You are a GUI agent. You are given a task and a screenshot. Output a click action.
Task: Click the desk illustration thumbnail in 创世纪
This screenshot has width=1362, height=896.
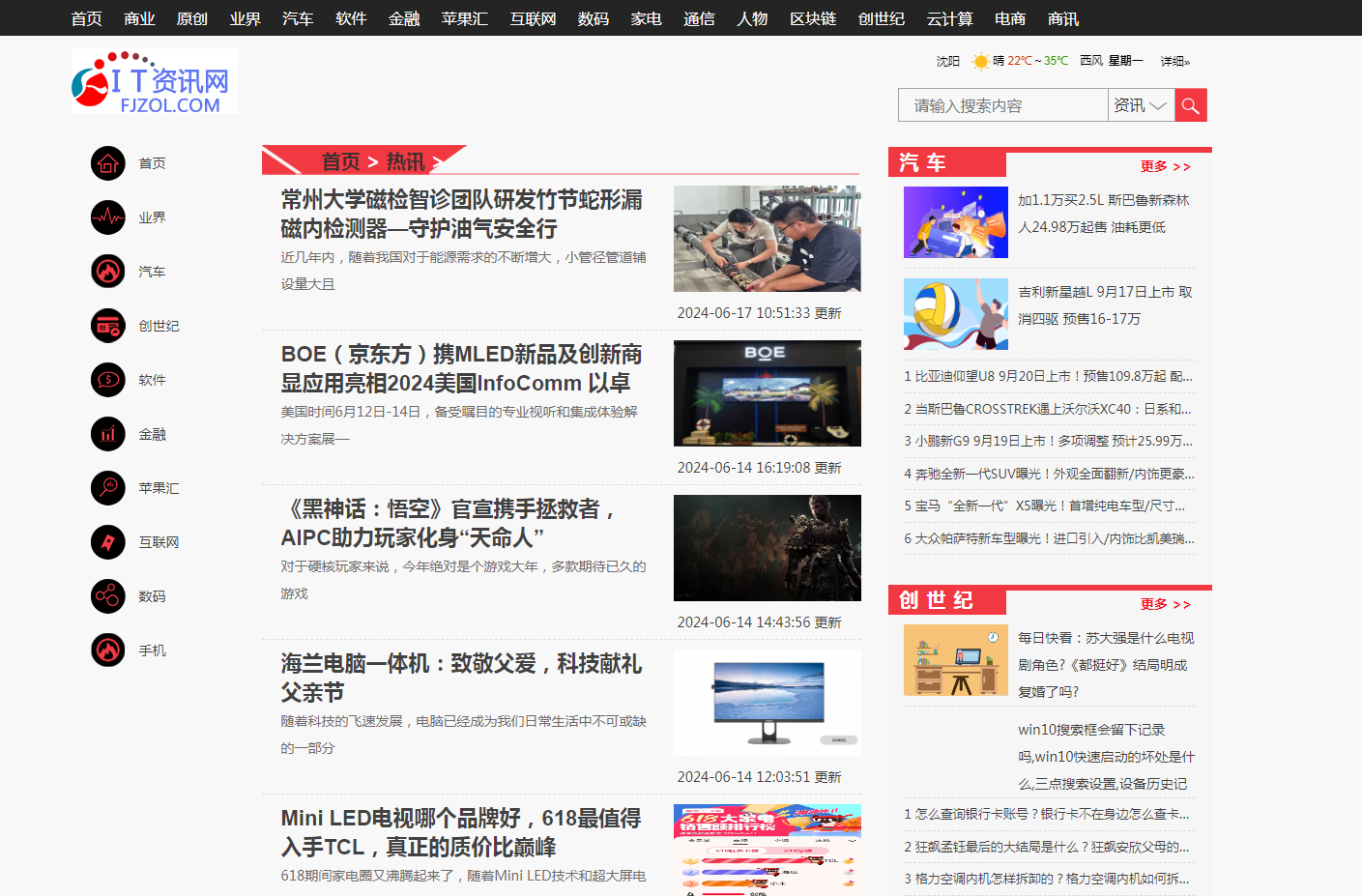(x=956, y=660)
